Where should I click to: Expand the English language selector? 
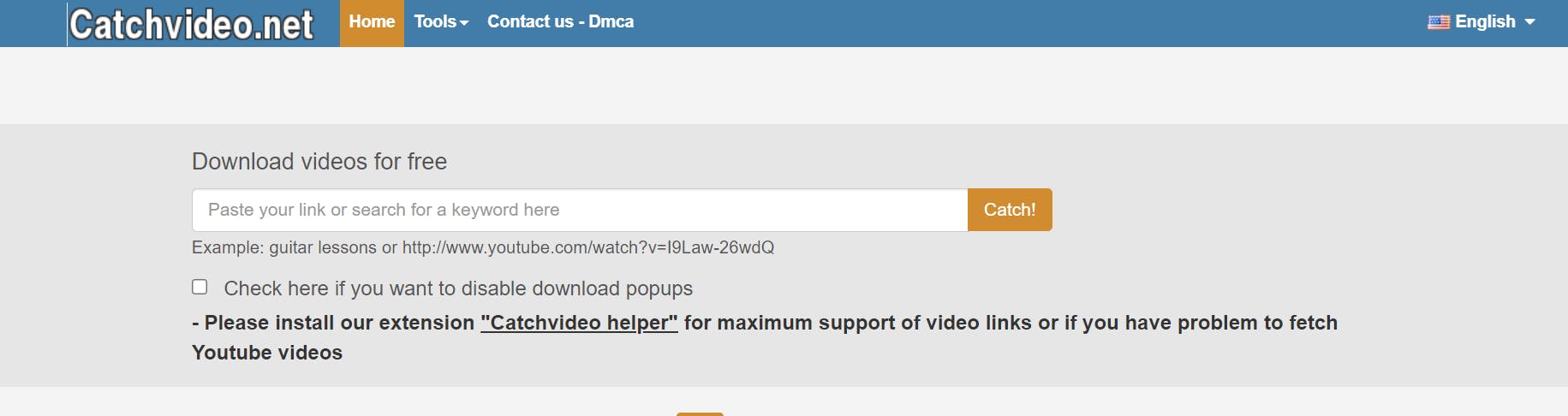pos(1482,22)
